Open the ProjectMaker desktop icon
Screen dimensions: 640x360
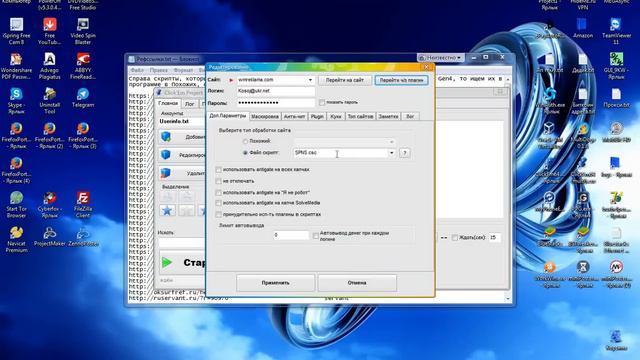49,236
